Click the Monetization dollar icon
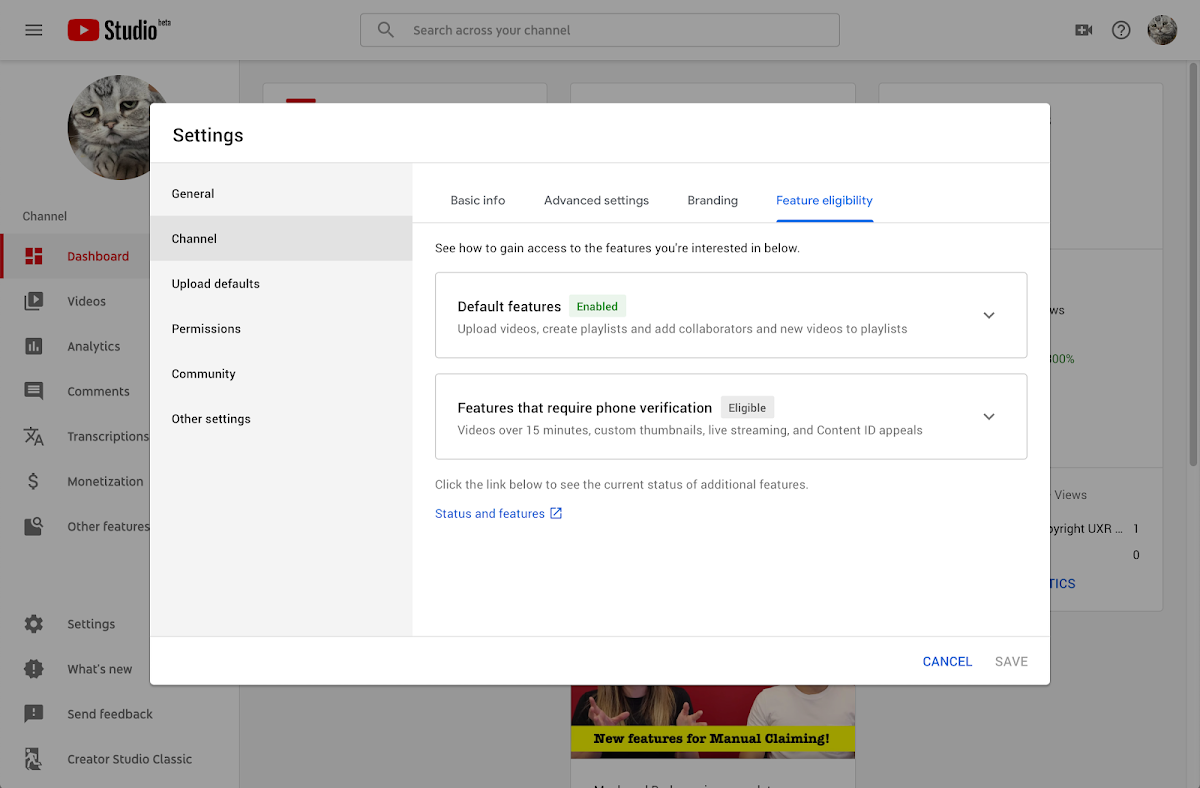The image size is (1200, 788). [34, 481]
